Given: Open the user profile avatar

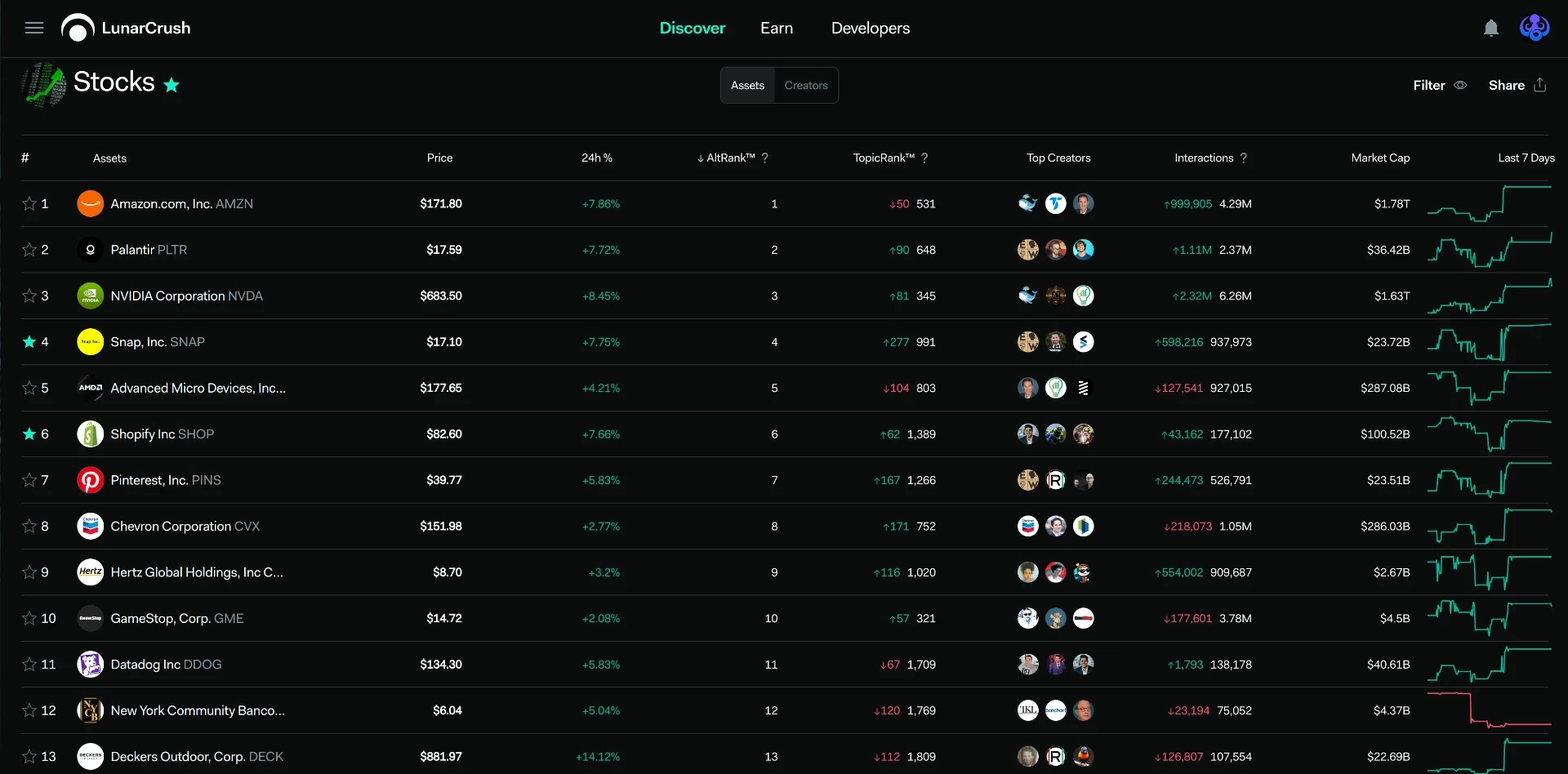Looking at the screenshot, I should pyautogui.click(x=1535, y=28).
